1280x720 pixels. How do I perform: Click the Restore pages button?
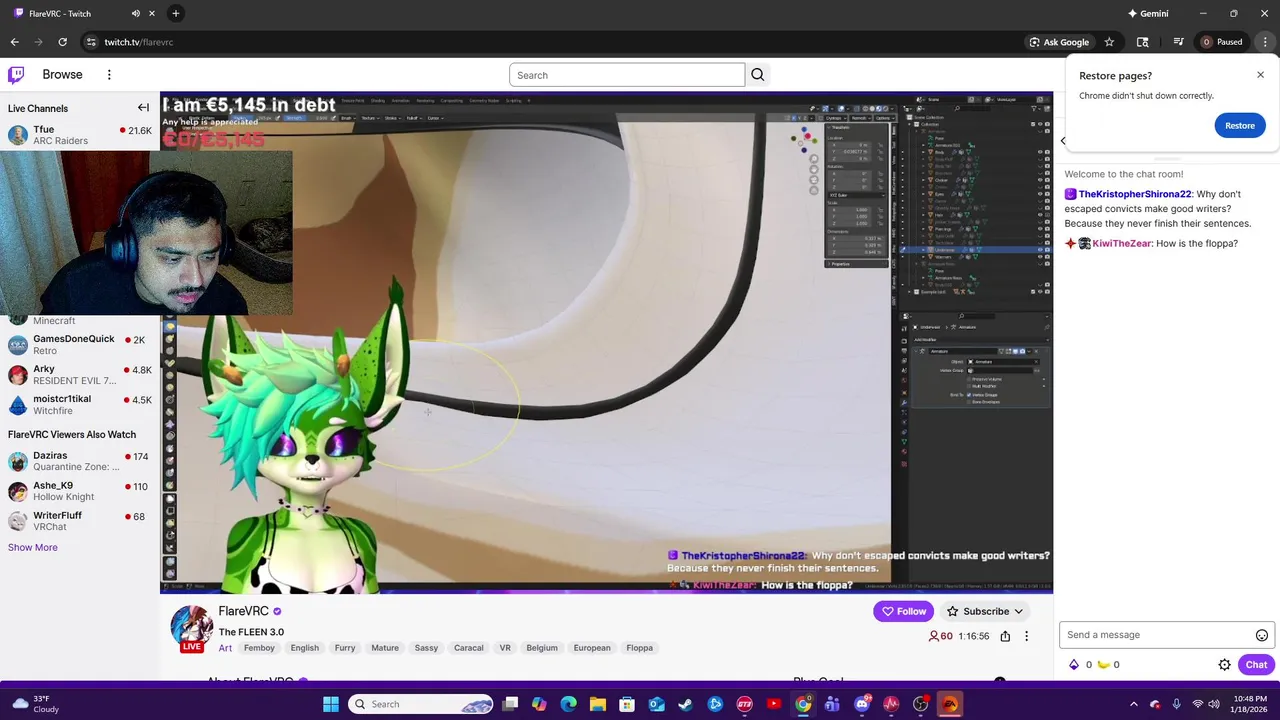click(x=1239, y=125)
